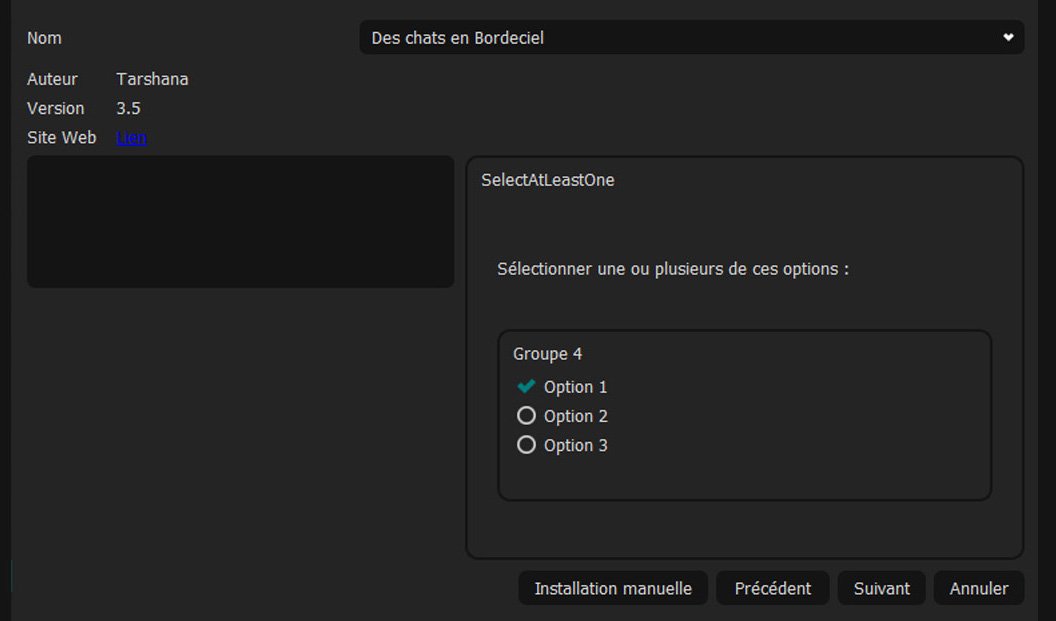Click the Installation manuelle button

613,589
